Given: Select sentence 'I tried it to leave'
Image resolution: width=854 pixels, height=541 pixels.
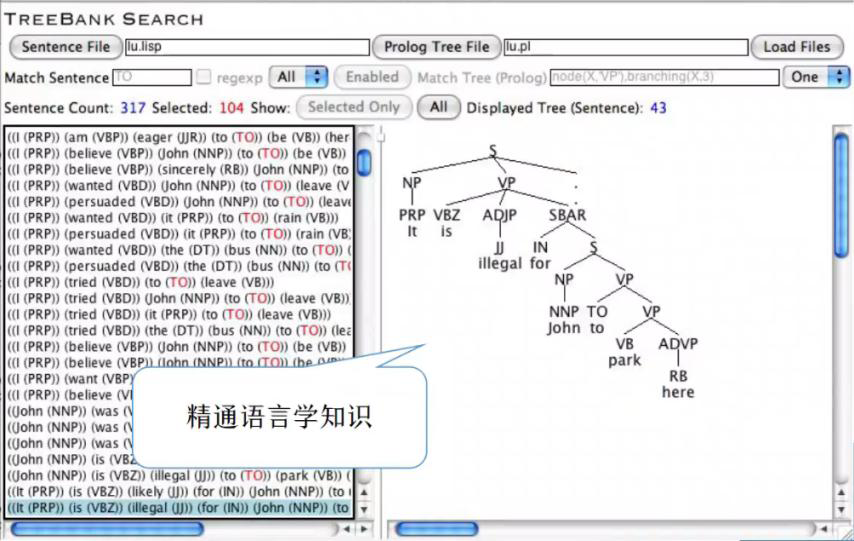Looking at the screenshot, I should pos(179,314).
